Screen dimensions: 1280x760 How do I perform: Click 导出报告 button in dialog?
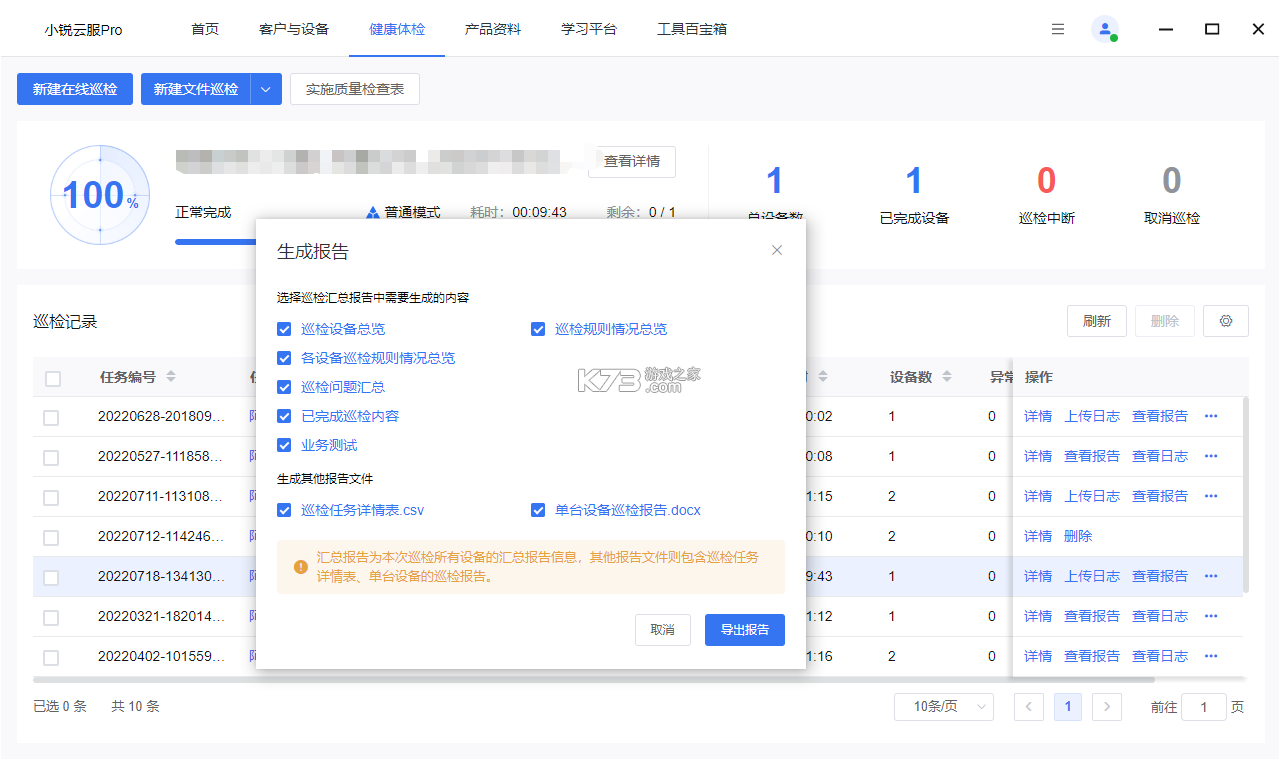point(745,630)
